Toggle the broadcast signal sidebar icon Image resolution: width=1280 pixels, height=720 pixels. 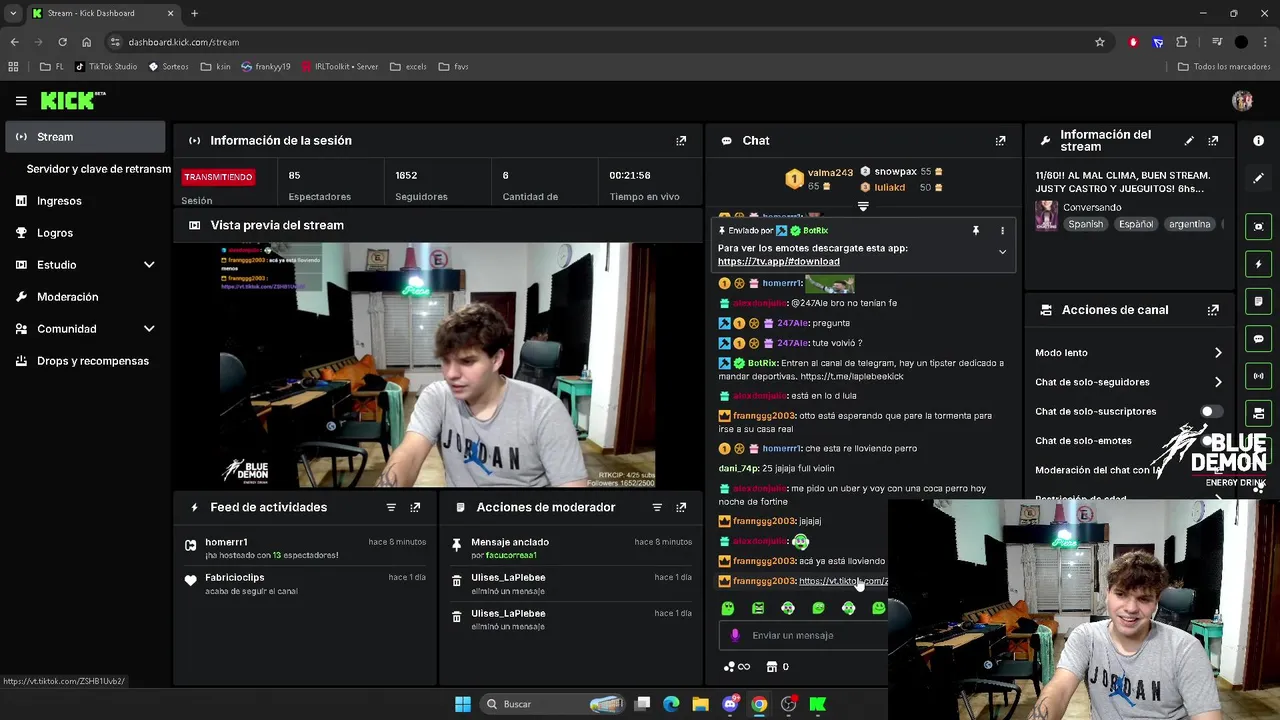click(x=1259, y=376)
